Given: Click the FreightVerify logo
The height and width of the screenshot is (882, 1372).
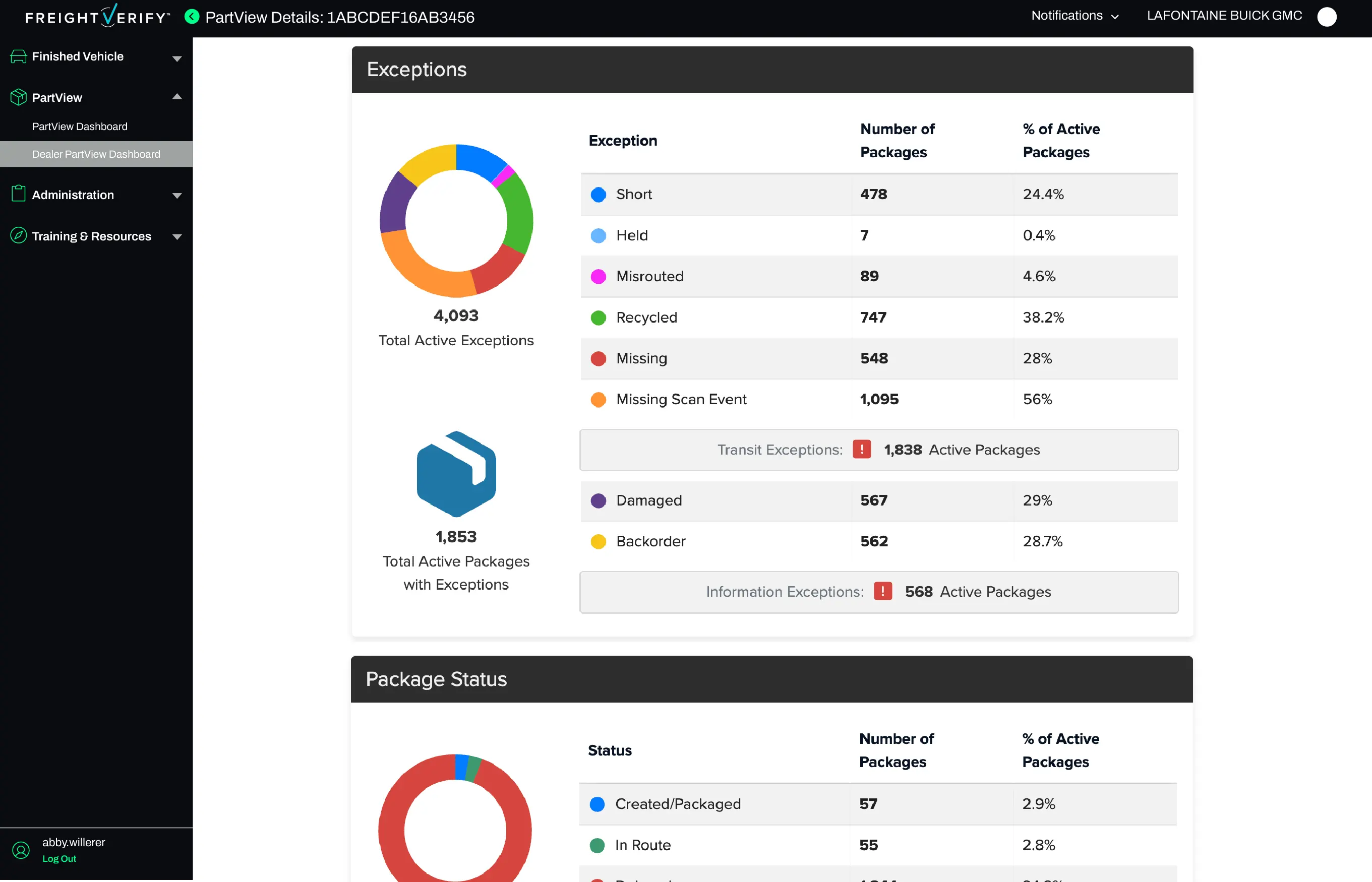Looking at the screenshot, I should [x=97, y=16].
